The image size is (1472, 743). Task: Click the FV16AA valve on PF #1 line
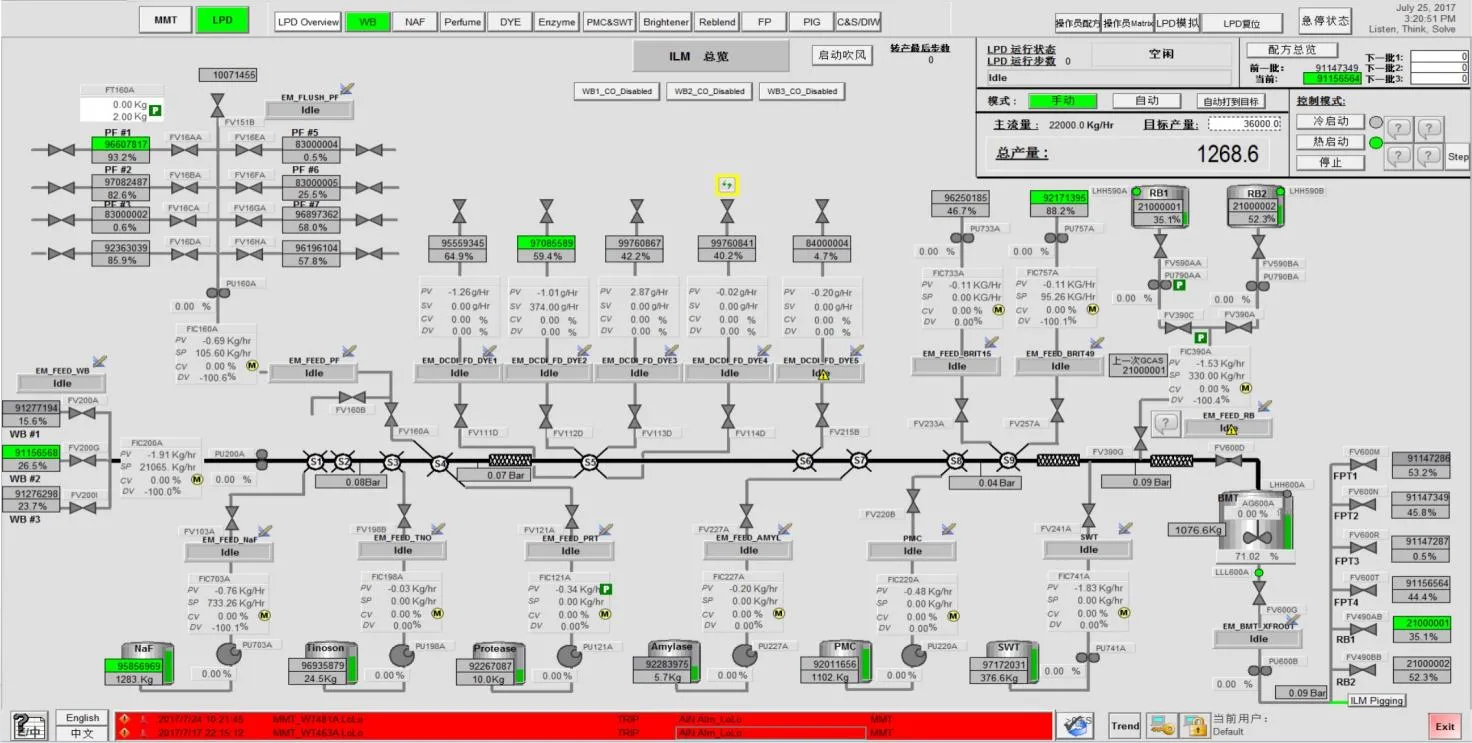pyautogui.click(x=184, y=150)
